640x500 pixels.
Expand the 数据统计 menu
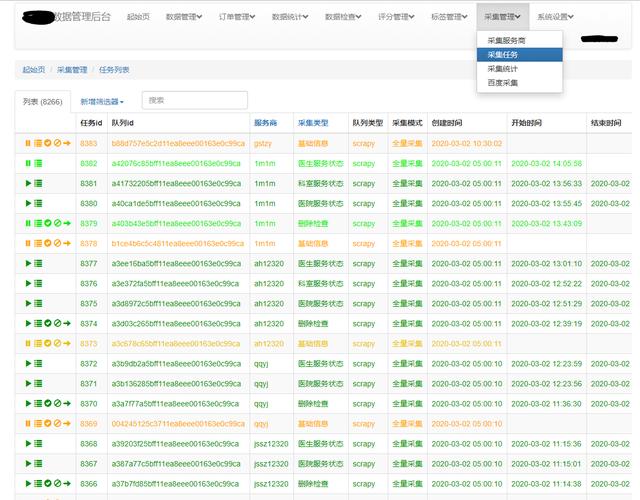290,17
